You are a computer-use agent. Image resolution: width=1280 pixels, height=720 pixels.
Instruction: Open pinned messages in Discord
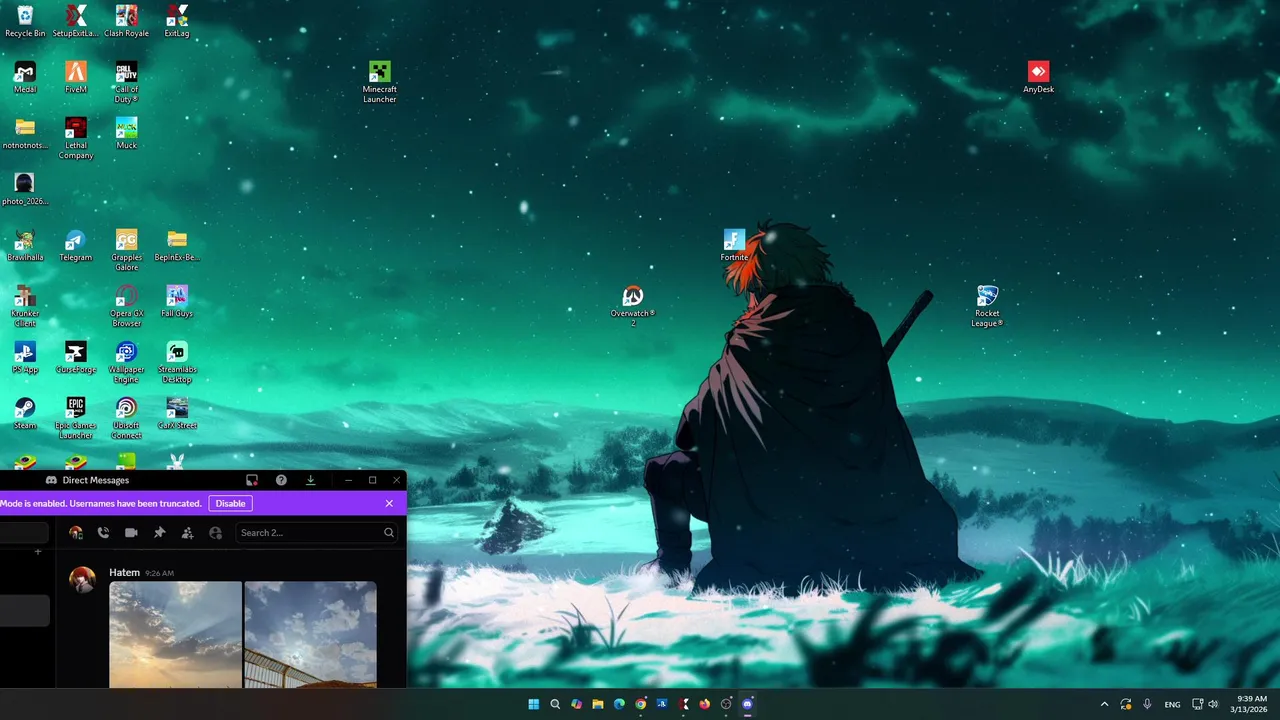(159, 533)
